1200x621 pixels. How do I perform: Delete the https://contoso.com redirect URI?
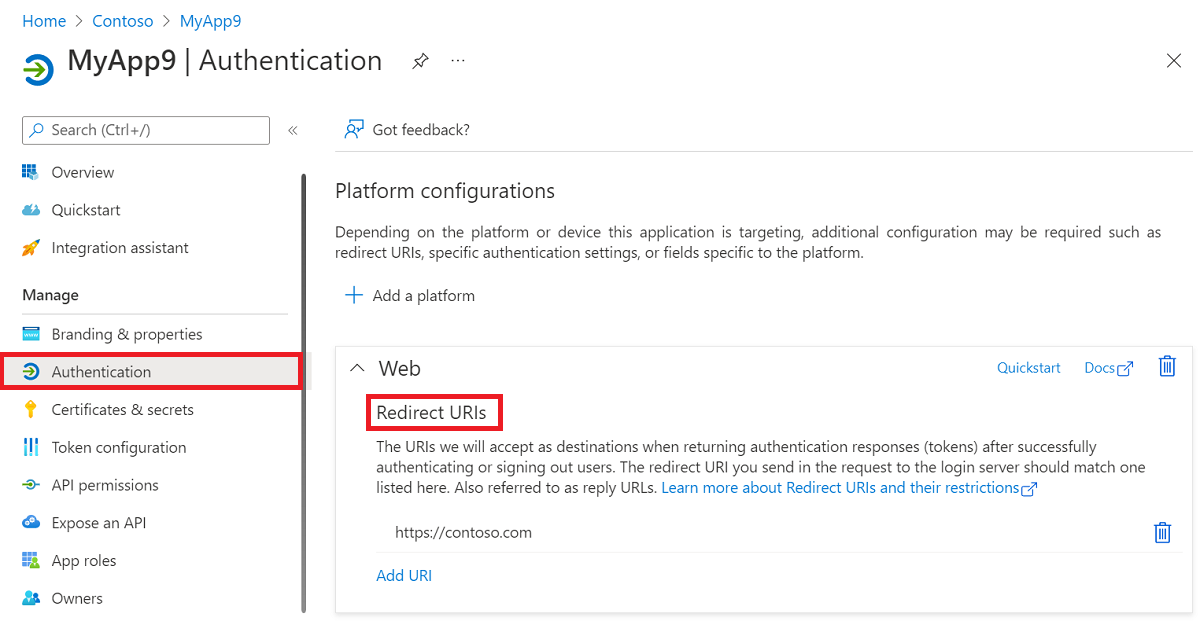tap(1162, 532)
